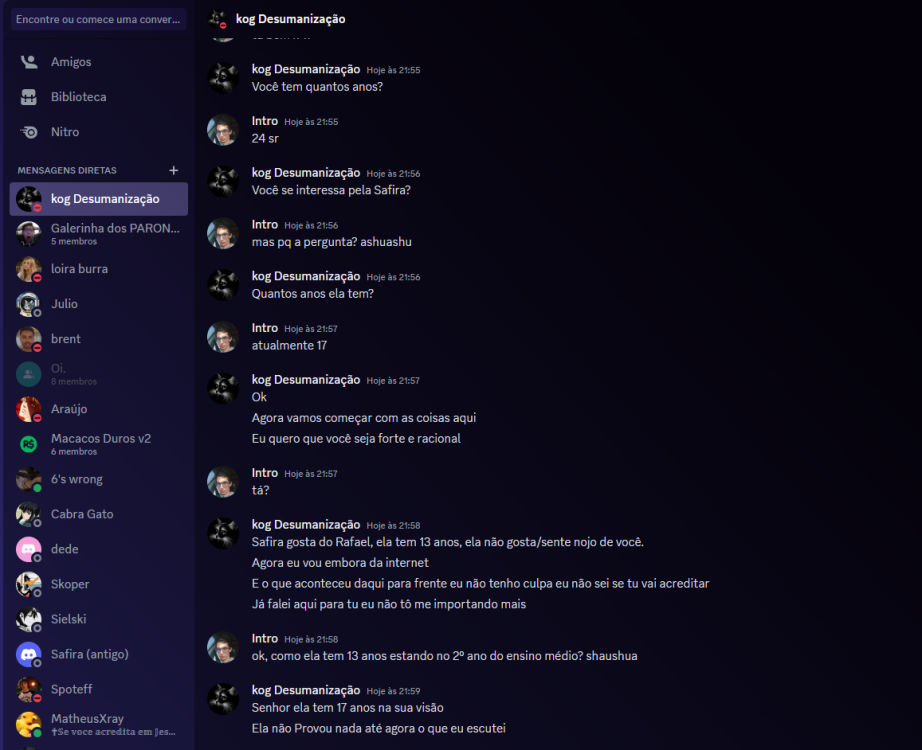Click Intro's avatar beside '24 sr' message
This screenshot has width=922, height=750.
223,130
